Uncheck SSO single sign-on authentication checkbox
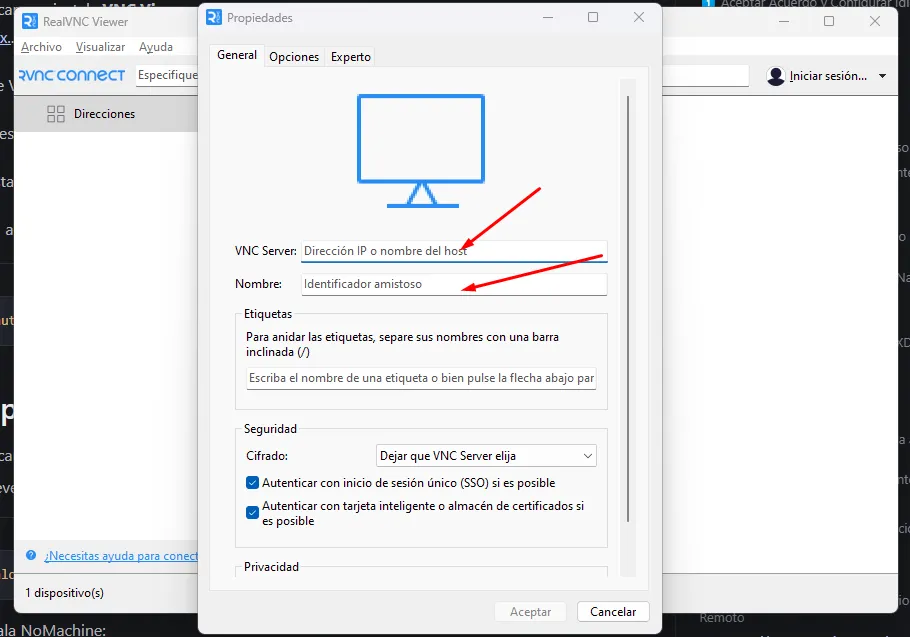This screenshot has width=910, height=637. coord(252,483)
